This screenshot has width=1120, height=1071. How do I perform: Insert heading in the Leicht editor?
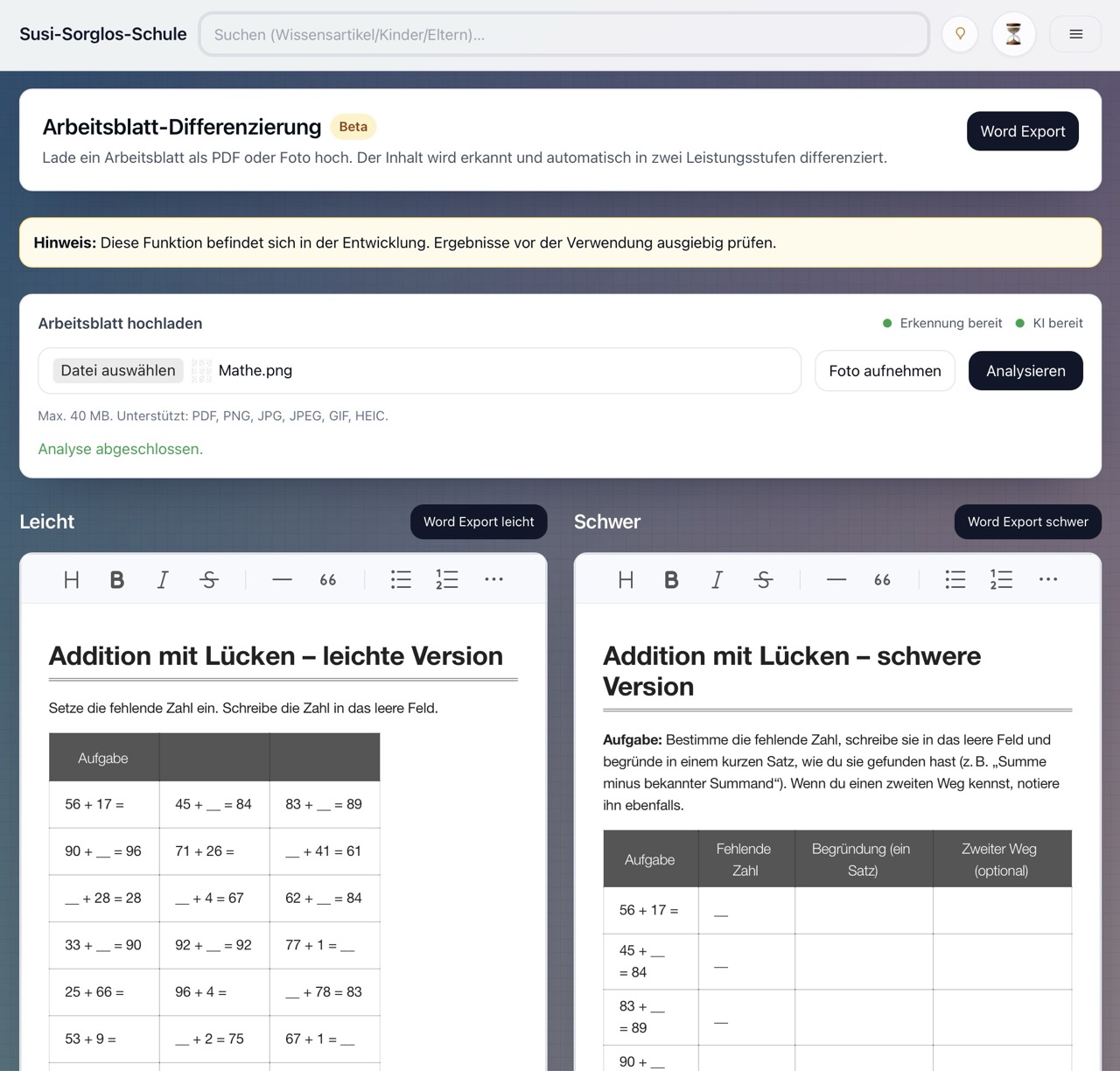click(72, 579)
